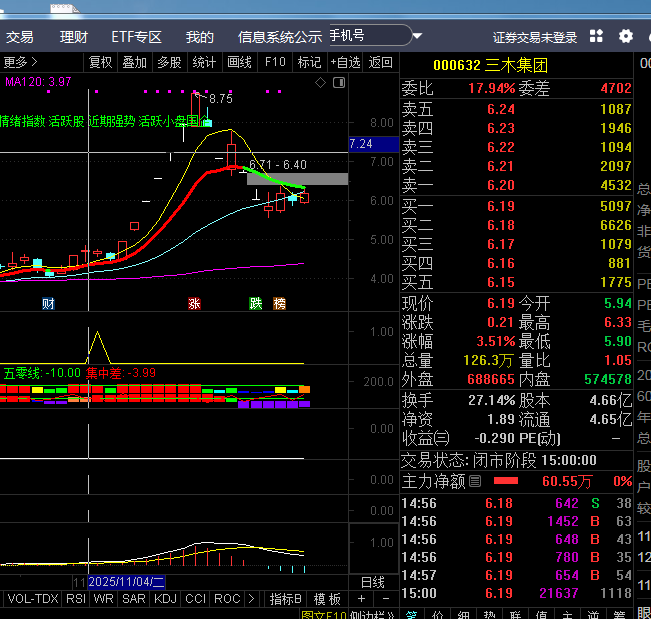
Task: Click the 2025/11/04 date marker on timeline
Action: point(126,581)
